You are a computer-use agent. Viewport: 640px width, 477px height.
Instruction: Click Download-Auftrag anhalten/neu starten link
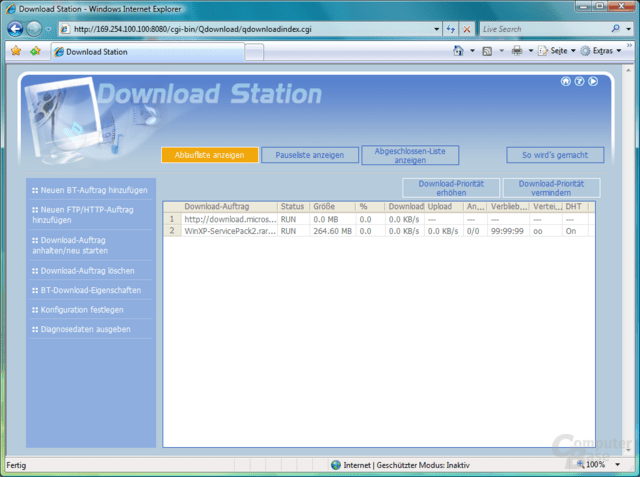pos(70,245)
